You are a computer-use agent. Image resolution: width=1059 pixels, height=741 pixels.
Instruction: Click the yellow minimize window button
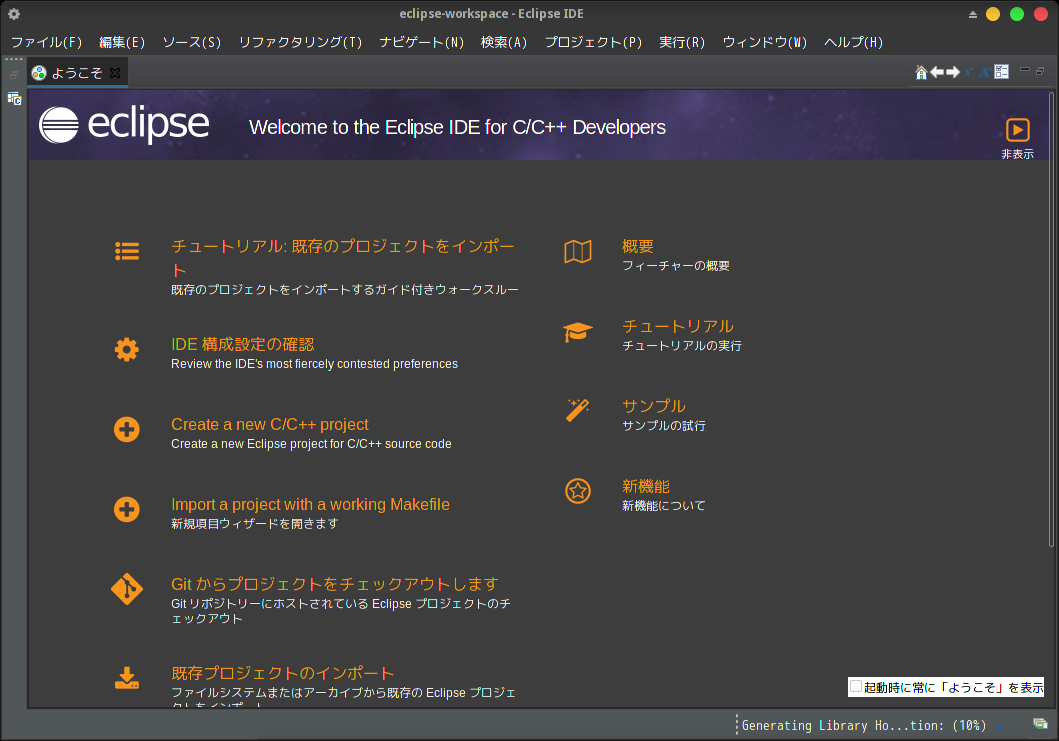pos(993,14)
